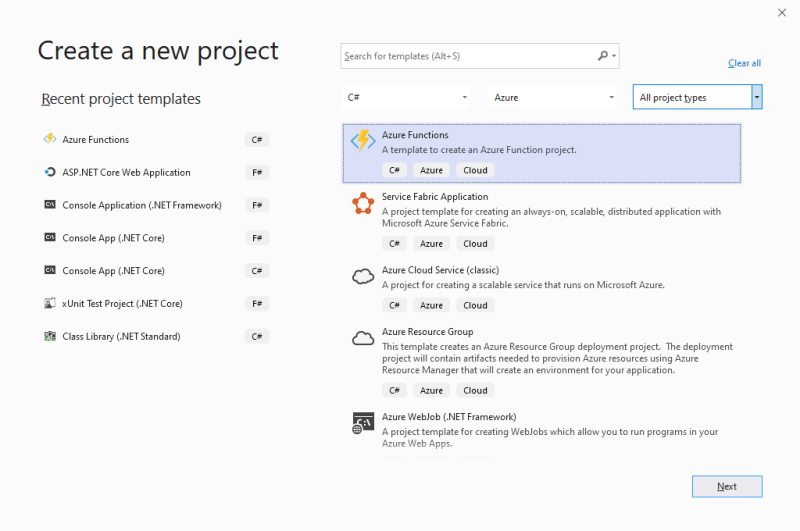This screenshot has width=800, height=531.
Task: Click Azure tag under Azure Functions template
Action: (431, 170)
